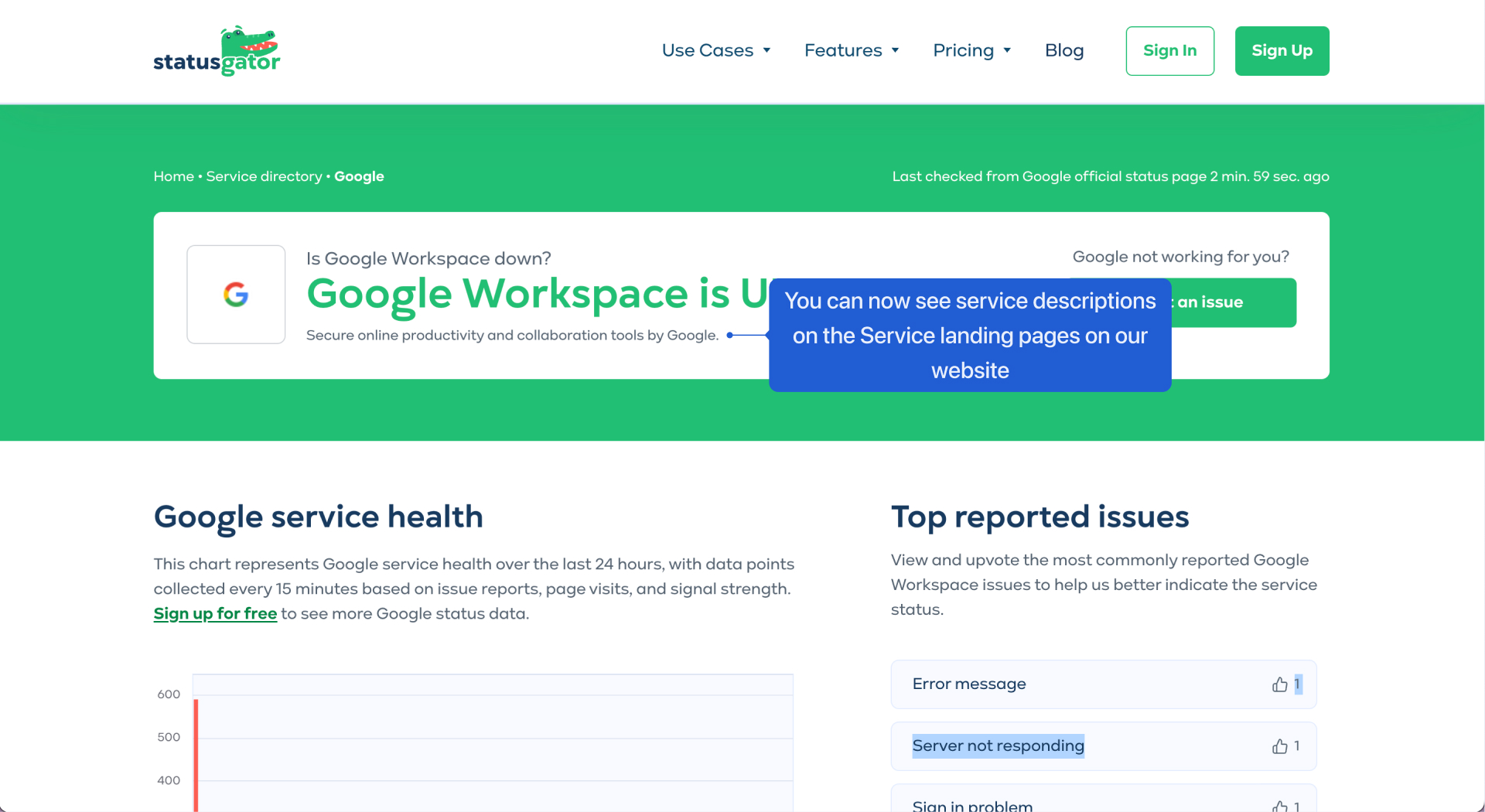Viewport: 1485px width, 812px height.
Task: Select the Server not responding issue text
Action: pos(998,745)
